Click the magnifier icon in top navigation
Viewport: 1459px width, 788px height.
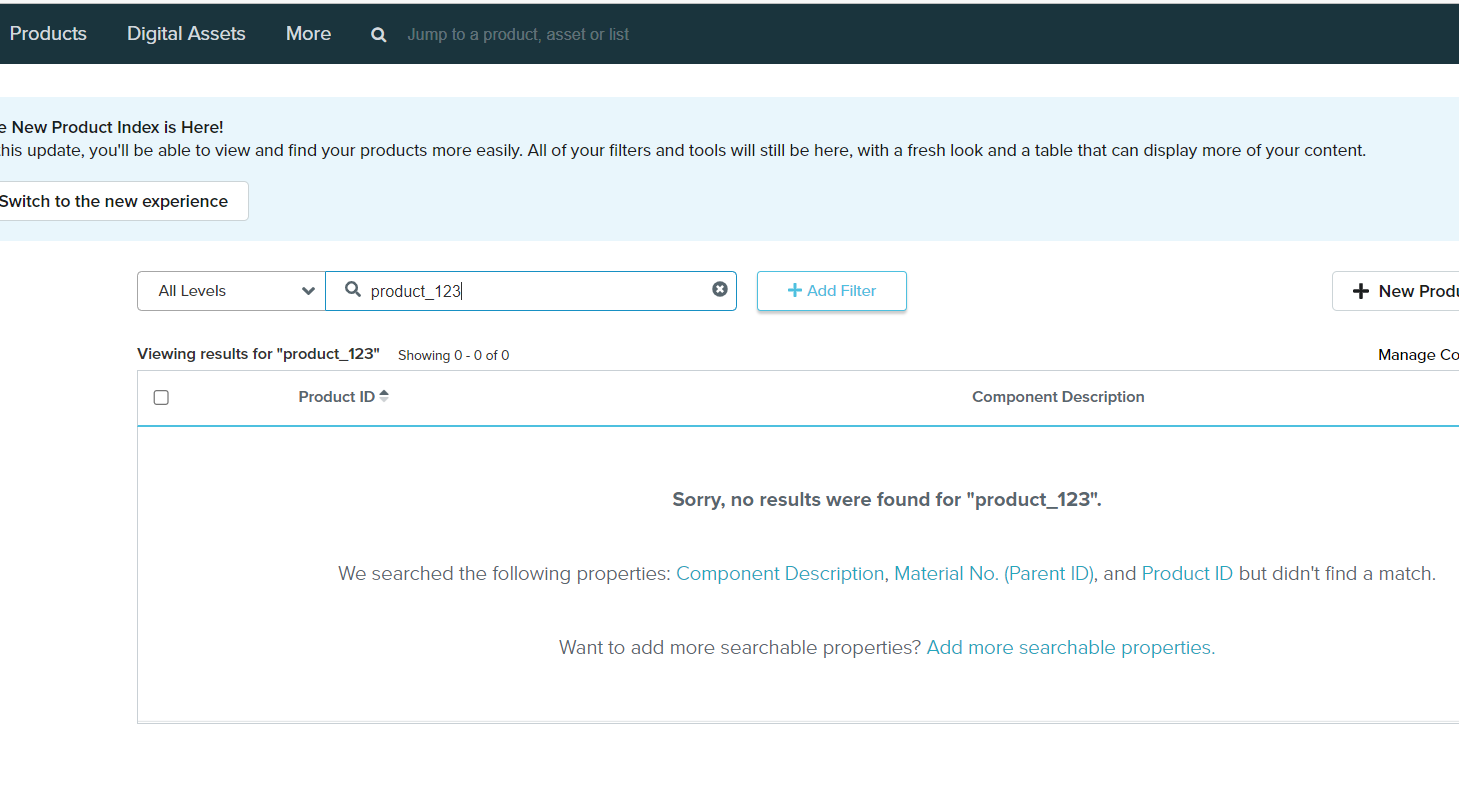point(379,35)
